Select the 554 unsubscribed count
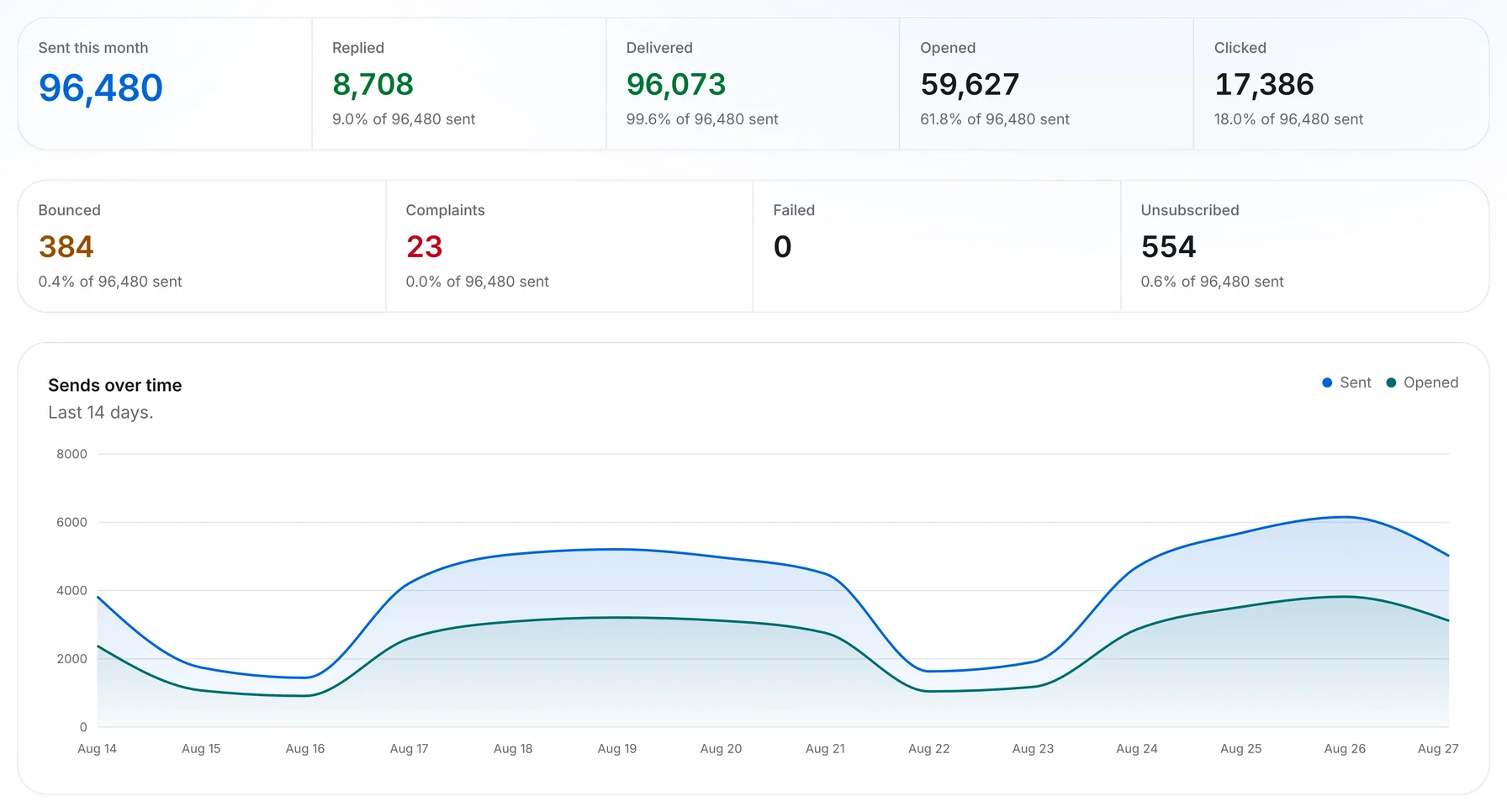The image size is (1507, 812). tap(1168, 246)
